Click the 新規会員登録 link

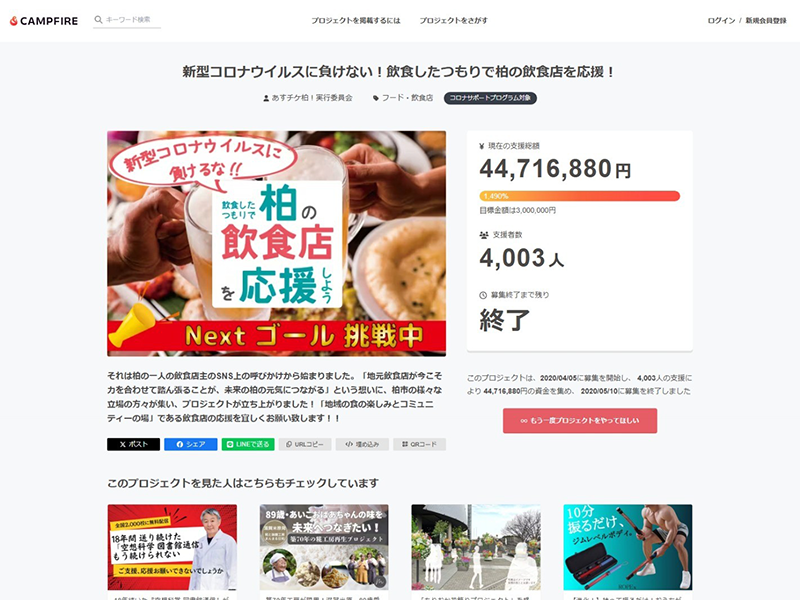[x=766, y=20]
